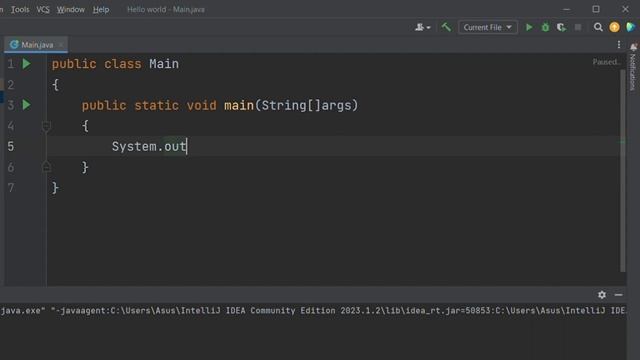The image size is (640, 360).
Task: Click the java.exe command output line
Action: tap(313, 311)
